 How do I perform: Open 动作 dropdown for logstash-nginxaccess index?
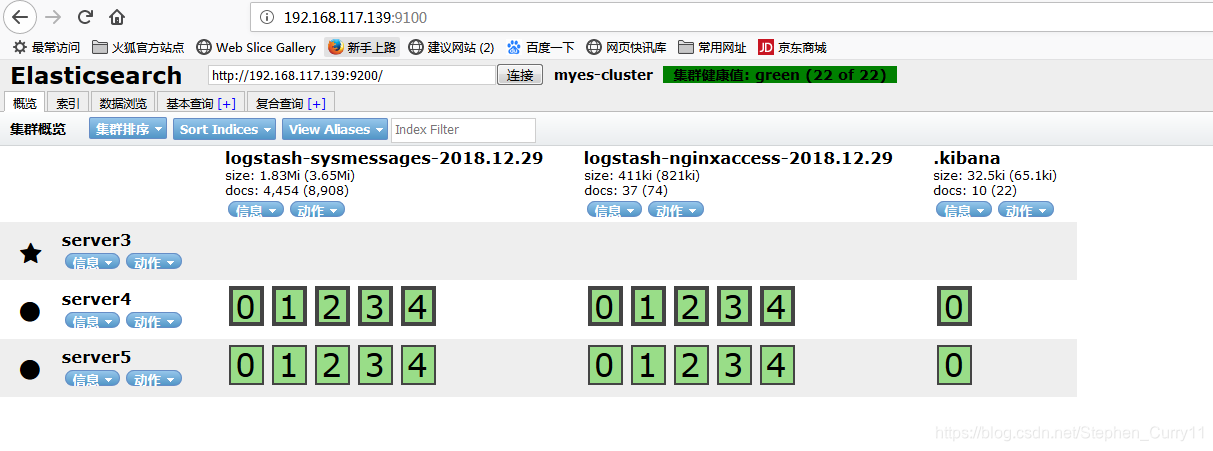pos(676,210)
